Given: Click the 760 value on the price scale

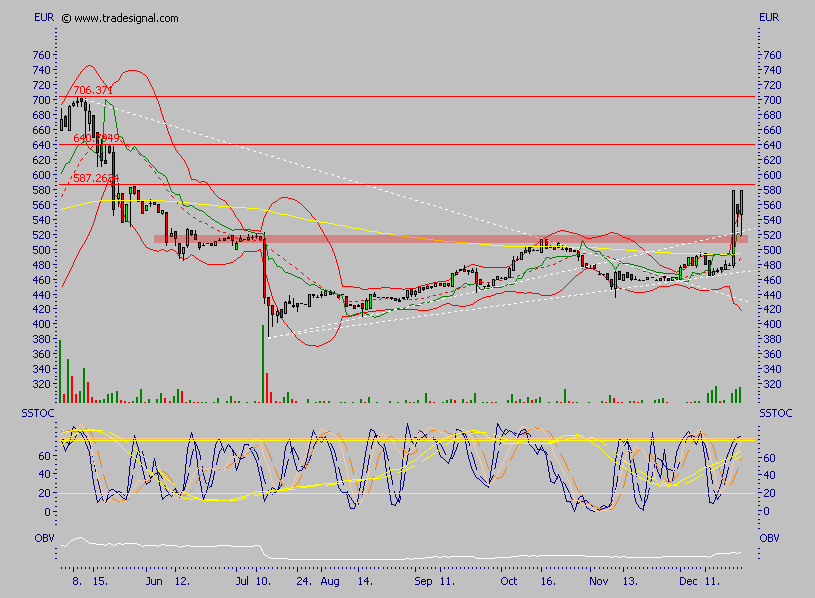Looking at the screenshot, I should 41,54.
